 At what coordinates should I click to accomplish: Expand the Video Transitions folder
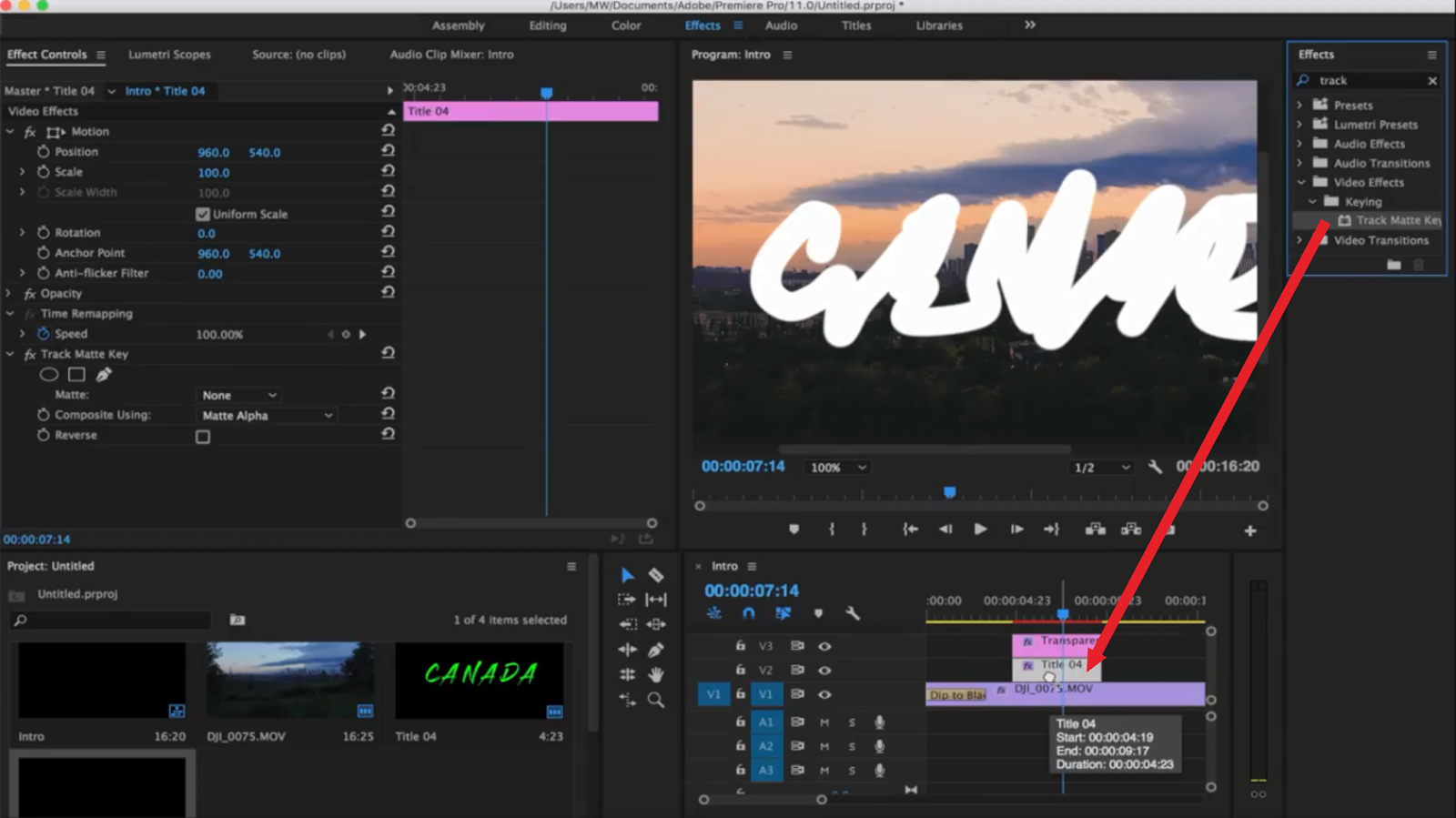click(x=1299, y=240)
